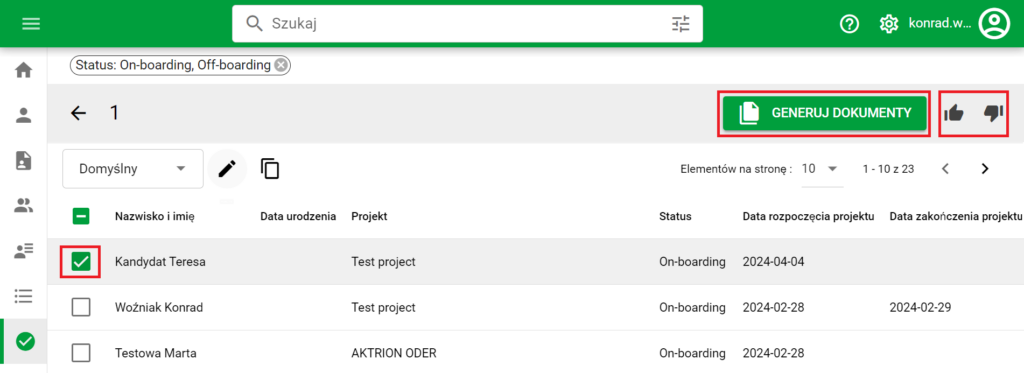Screen dimensions: 1024x373
Task: Sort by Nazwisko i imię column
Action: (155, 216)
